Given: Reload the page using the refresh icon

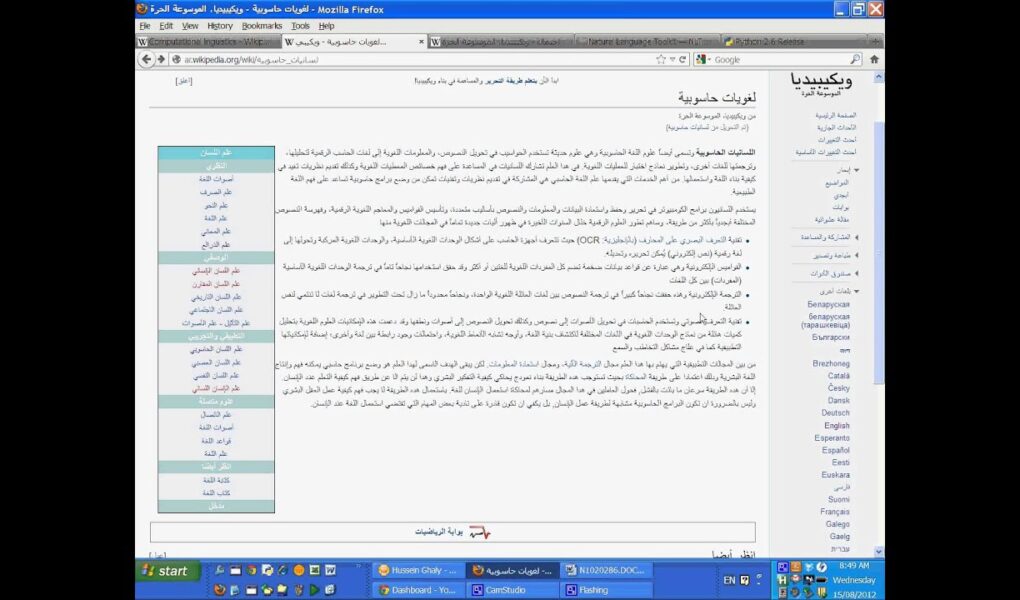Looking at the screenshot, I should click(x=682, y=60).
